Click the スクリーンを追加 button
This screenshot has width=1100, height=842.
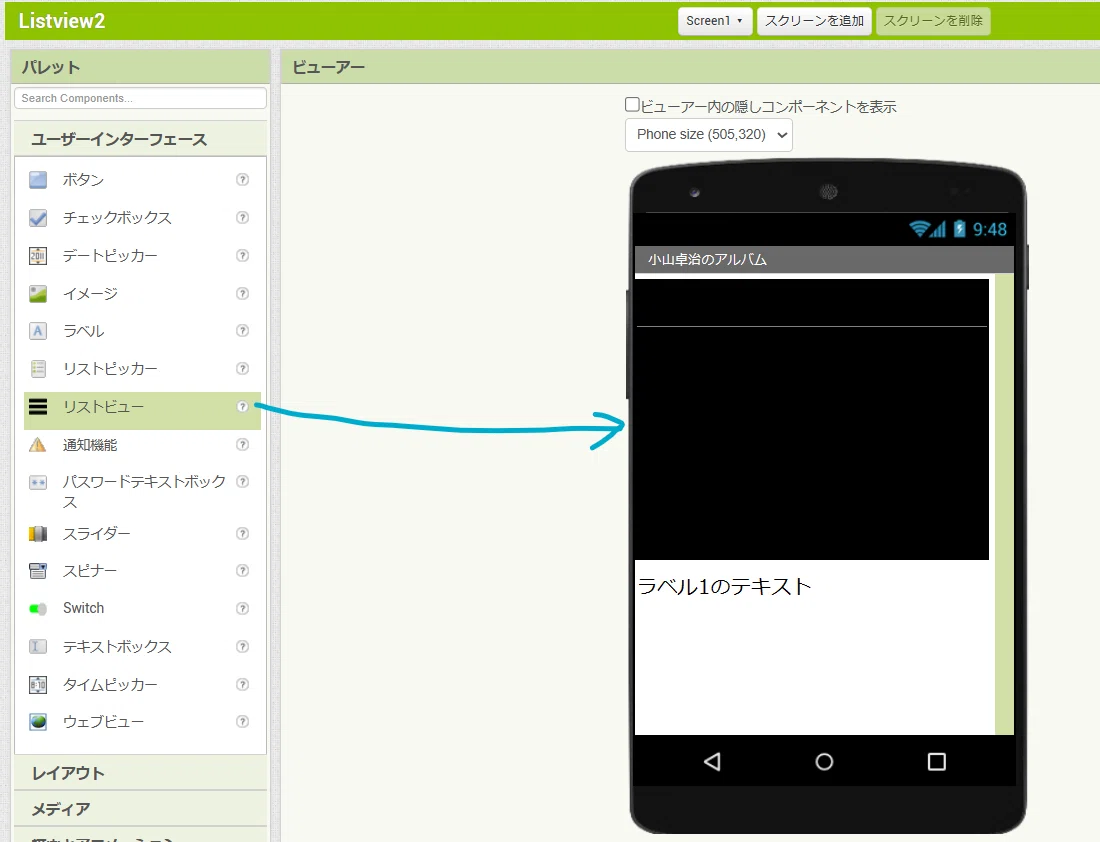coord(814,21)
